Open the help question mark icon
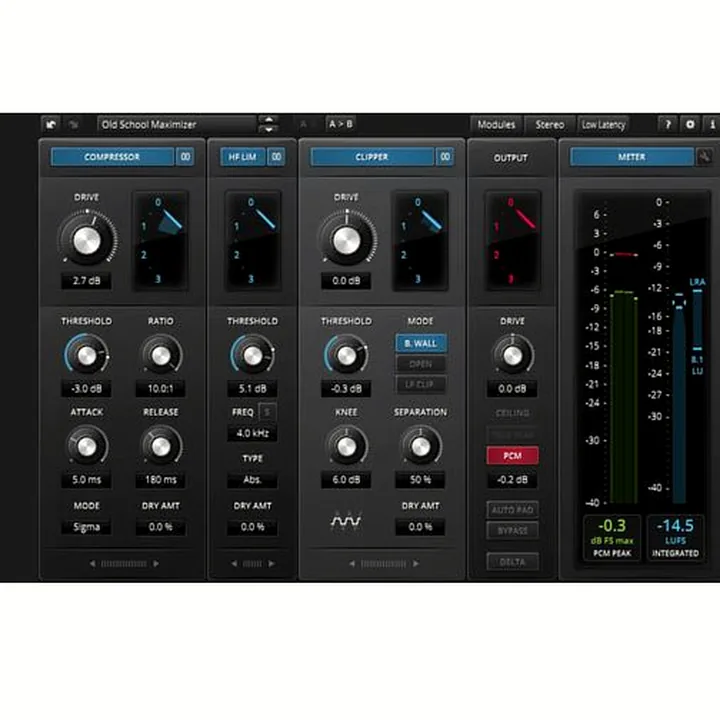 click(x=668, y=124)
